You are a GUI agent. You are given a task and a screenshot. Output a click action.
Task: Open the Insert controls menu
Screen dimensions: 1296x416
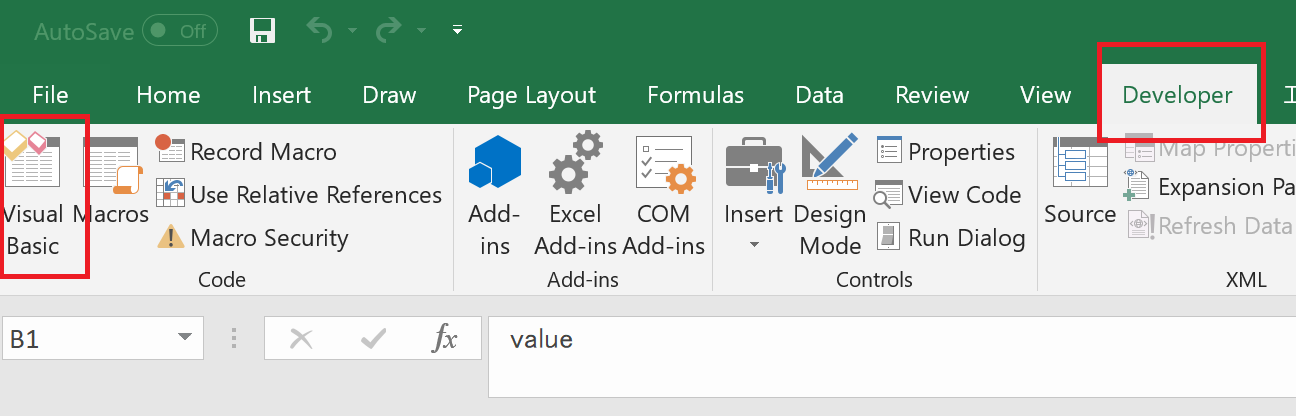[753, 195]
